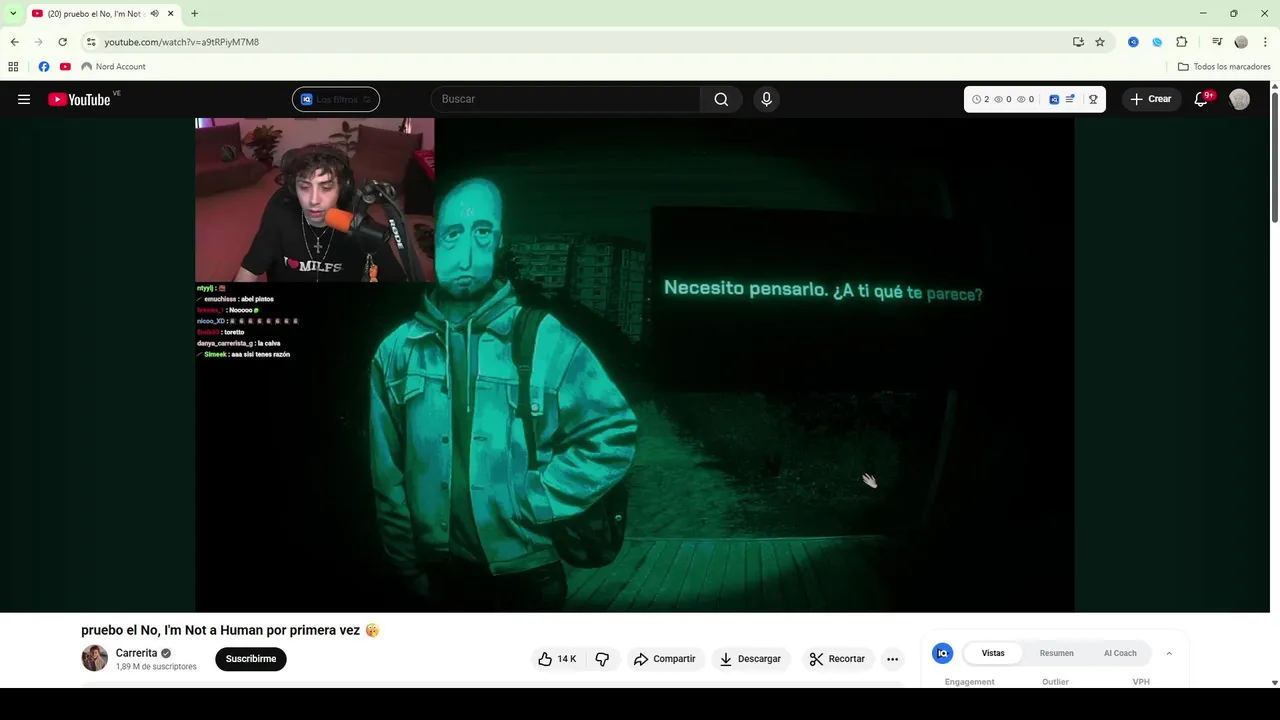Viewport: 1280px width, 720px height.
Task: Open Facebook bookmark icon
Action: point(44,67)
